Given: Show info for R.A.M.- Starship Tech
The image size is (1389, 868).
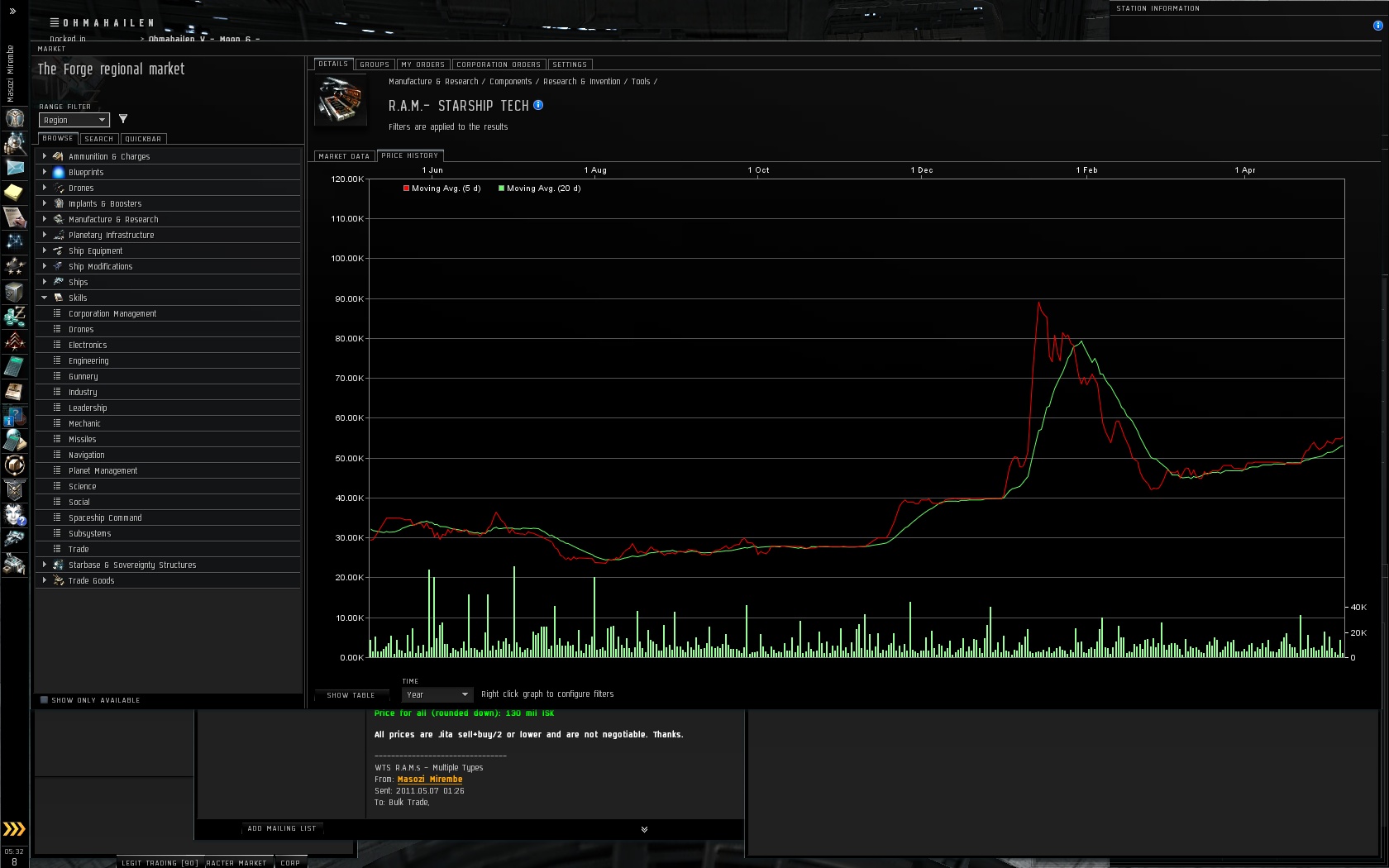Looking at the screenshot, I should [538, 105].
